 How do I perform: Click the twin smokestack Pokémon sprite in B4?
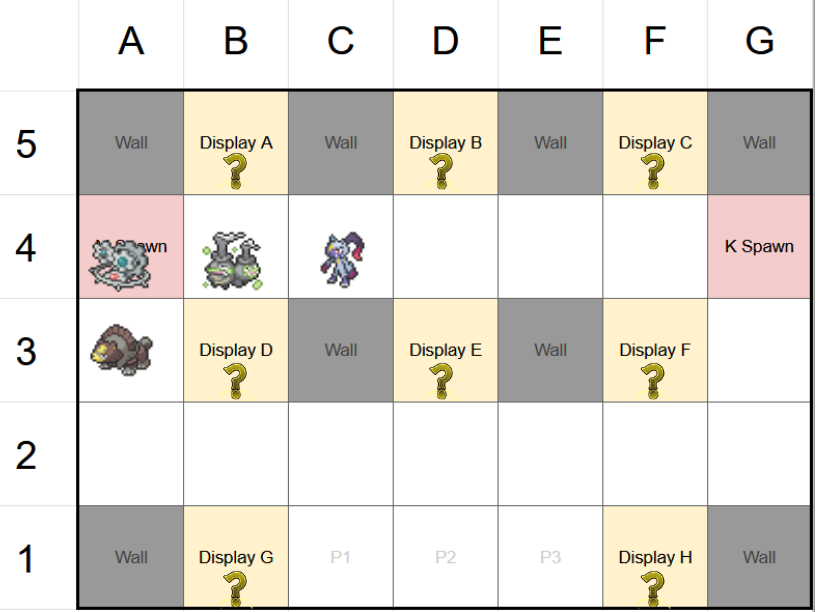[x=233, y=262]
